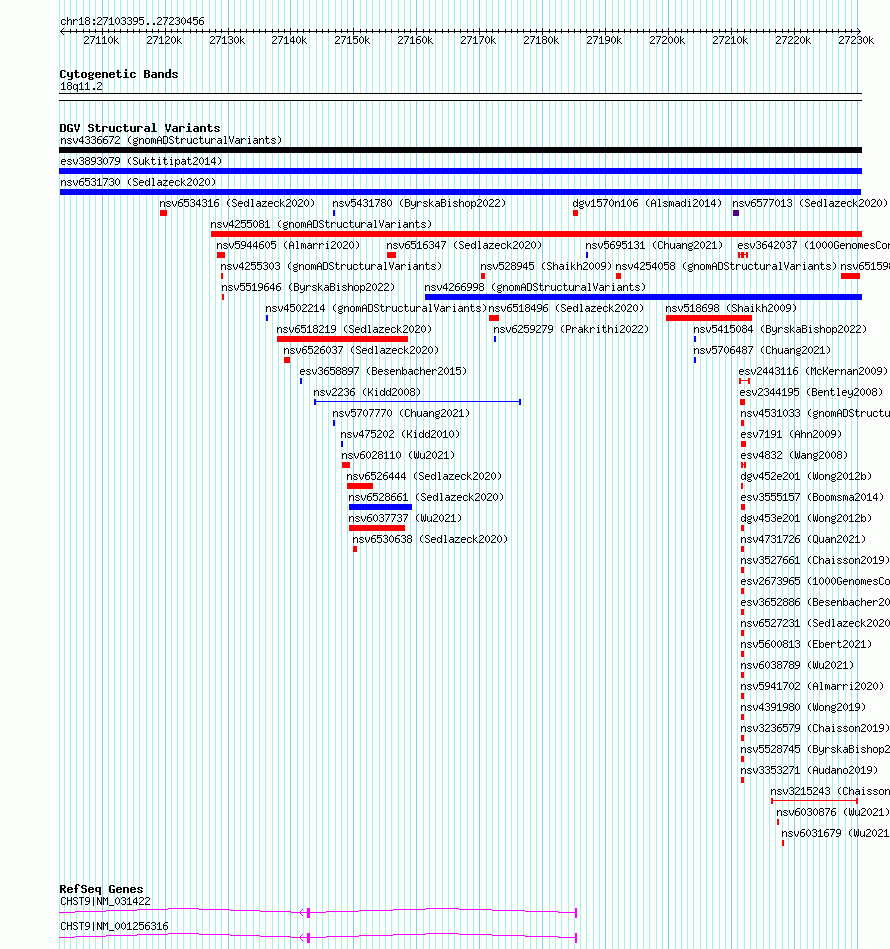Image resolution: width=890 pixels, height=949 pixels.
Task: Select variant nsv6259279 (Prakrithi2022)
Action: (x=571, y=329)
